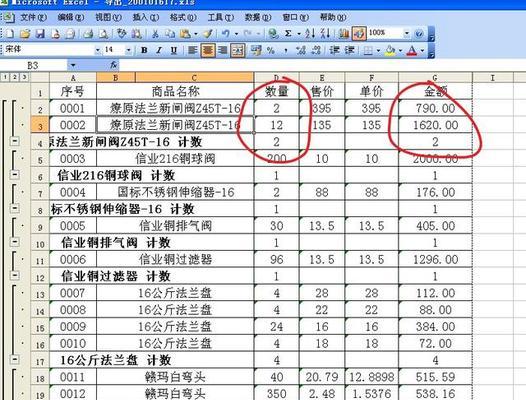Viewport: 526px width, 400px height.
Task: Activate the Format Painter brush
Action: tap(208, 34)
